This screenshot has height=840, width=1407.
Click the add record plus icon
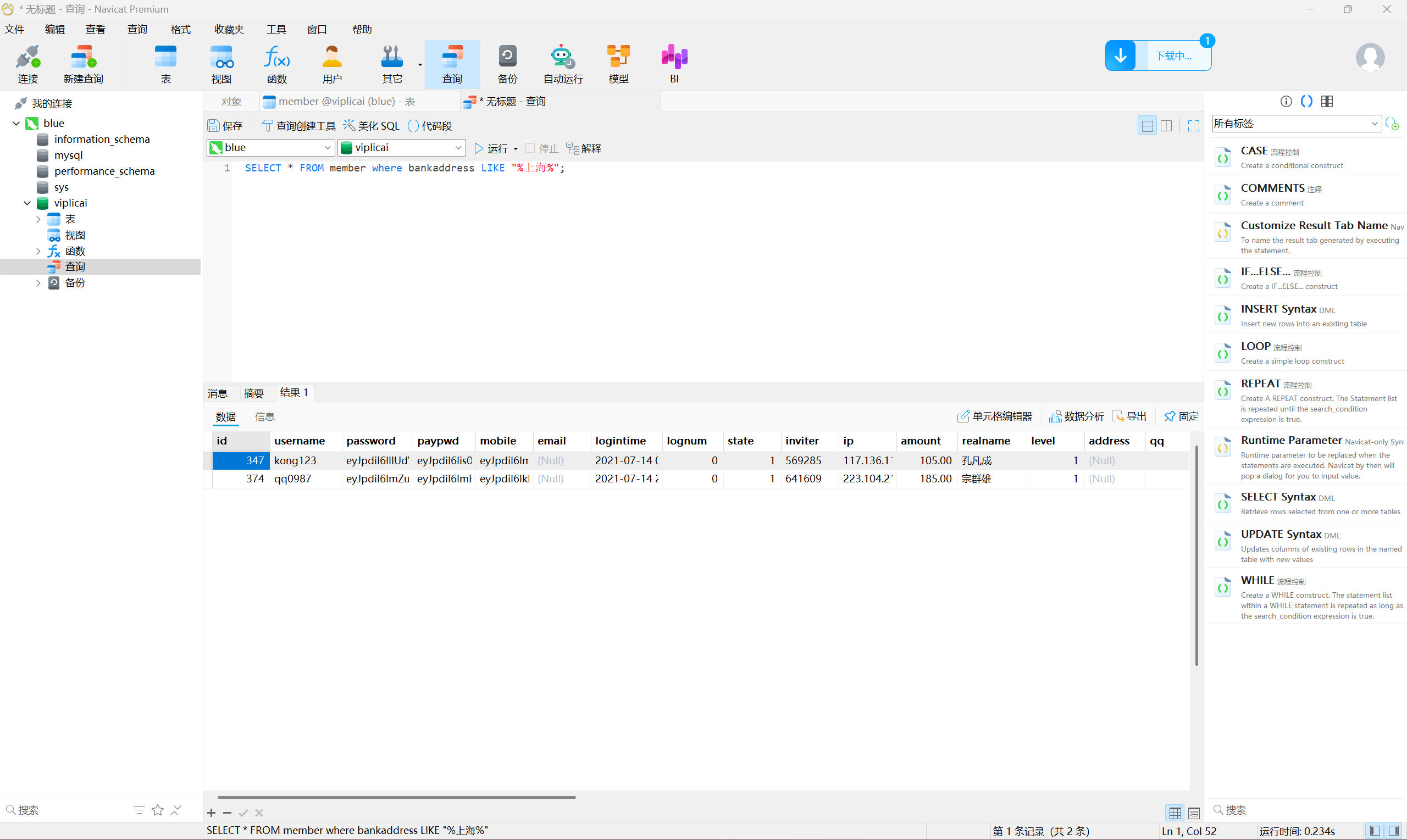tap(211, 813)
